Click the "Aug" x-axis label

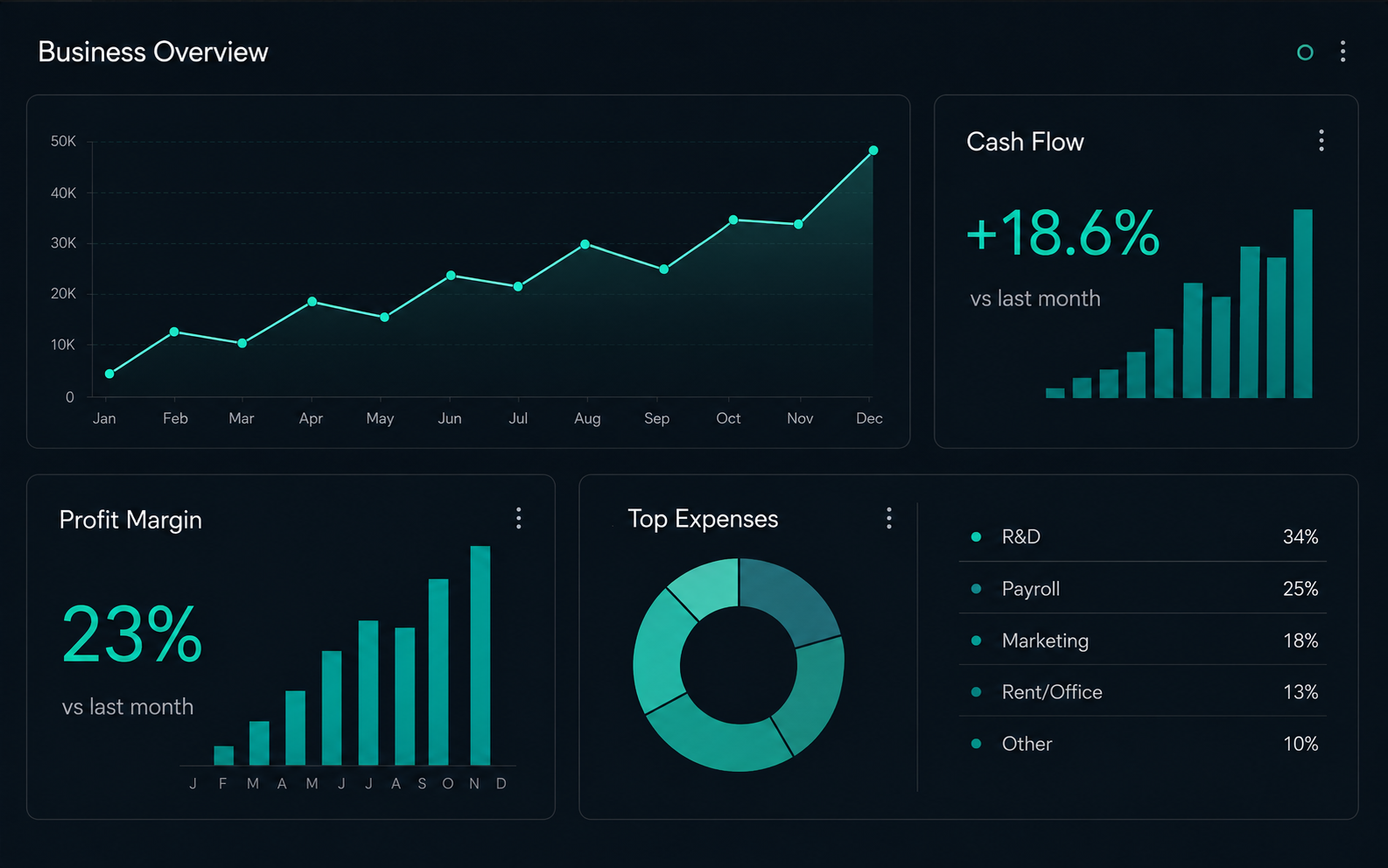pyautogui.click(x=587, y=418)
